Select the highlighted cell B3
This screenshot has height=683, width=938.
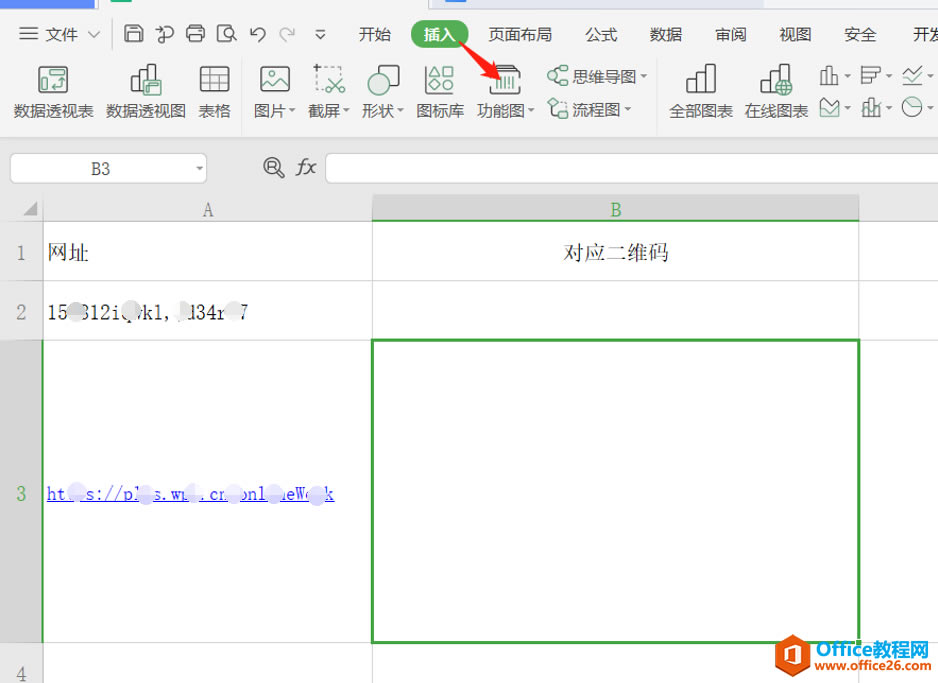pos(616,492)
